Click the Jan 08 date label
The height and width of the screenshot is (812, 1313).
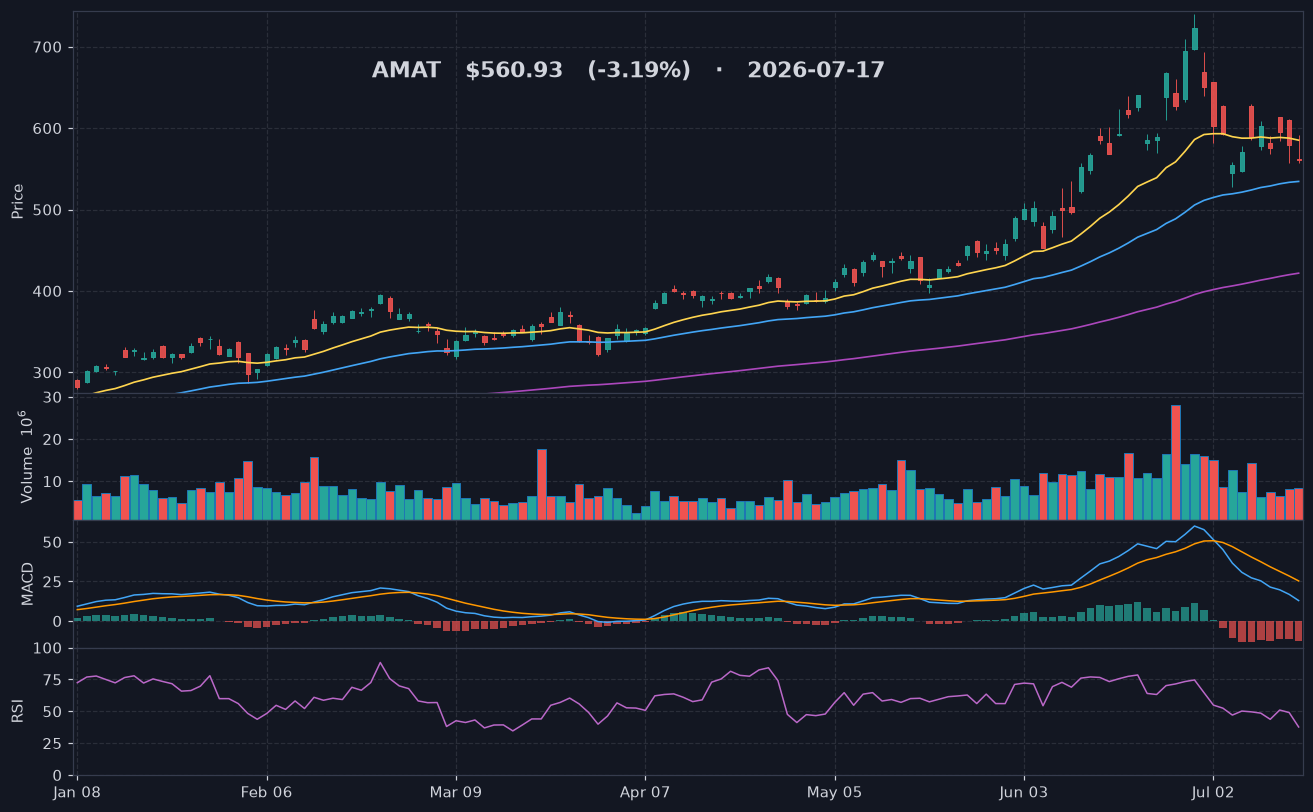coord(77,792)
